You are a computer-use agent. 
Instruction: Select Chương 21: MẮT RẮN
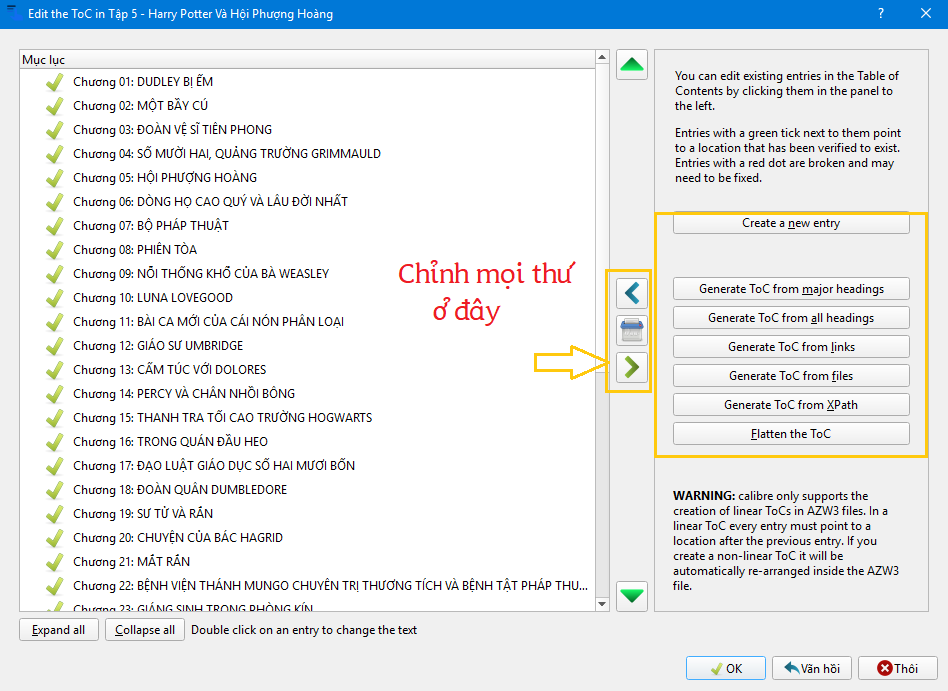pyautogui.click(x=131, y=562)
